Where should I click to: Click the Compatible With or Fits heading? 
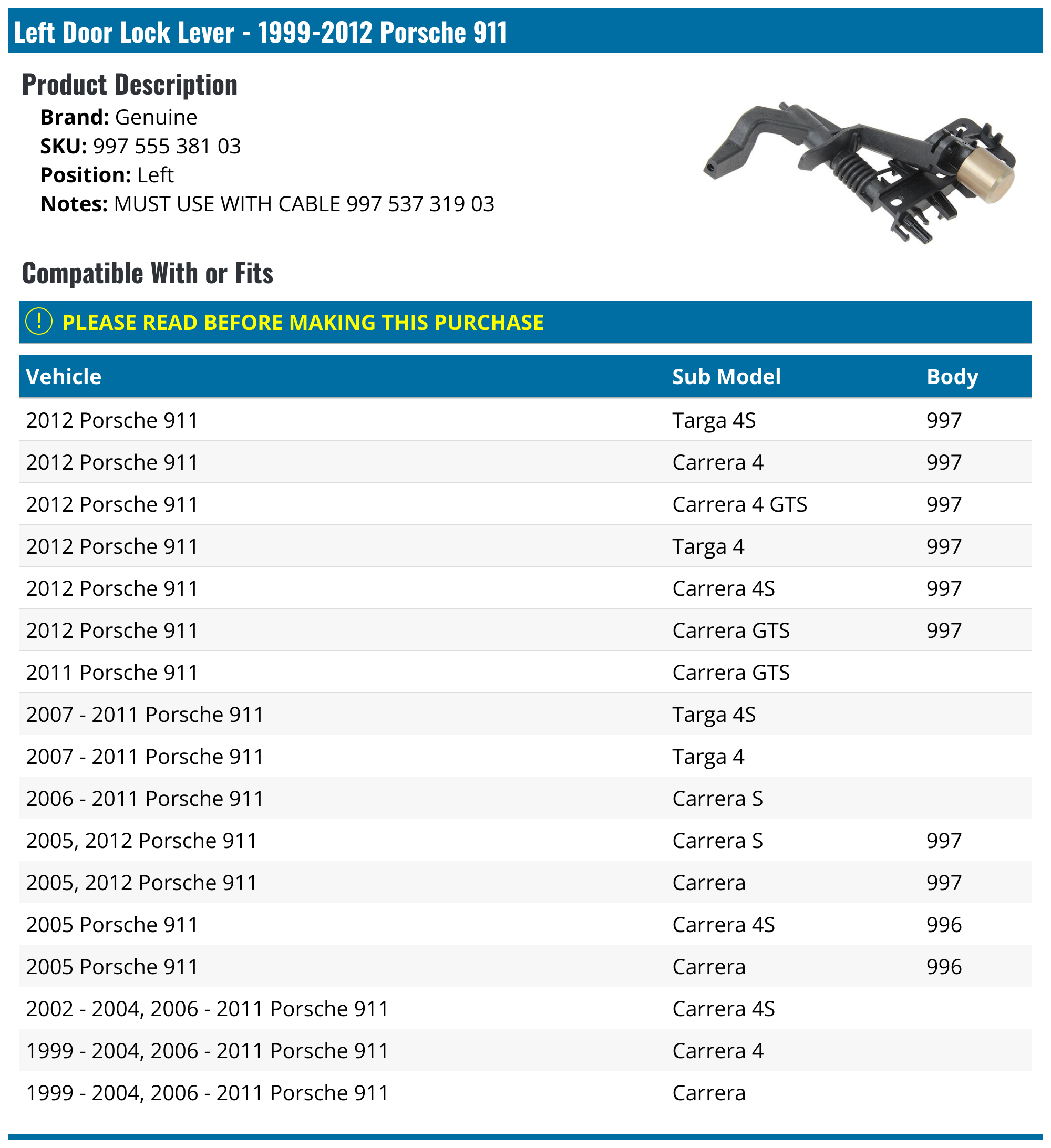click(148, 273)
